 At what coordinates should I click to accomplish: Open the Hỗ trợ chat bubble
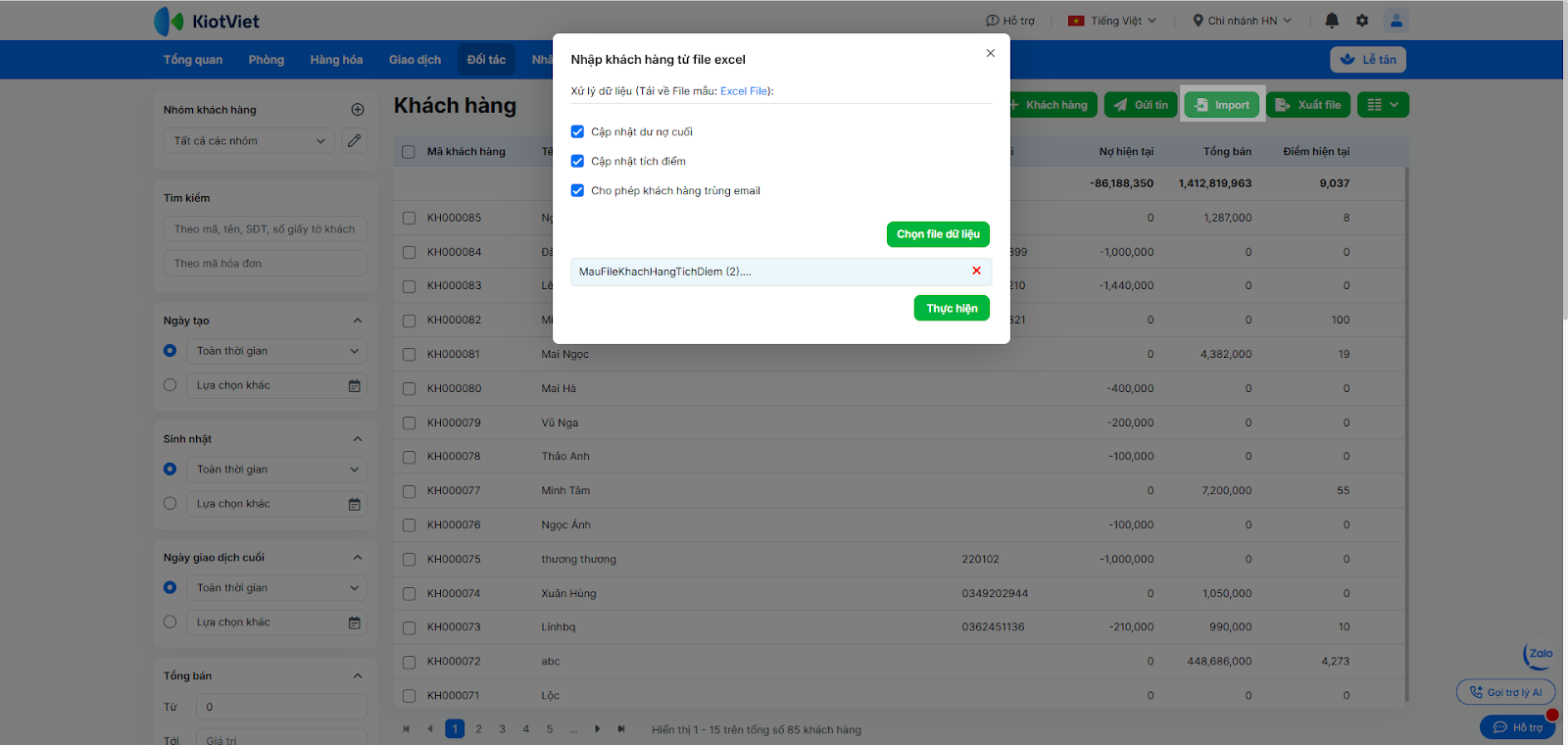pos(1517,727)
